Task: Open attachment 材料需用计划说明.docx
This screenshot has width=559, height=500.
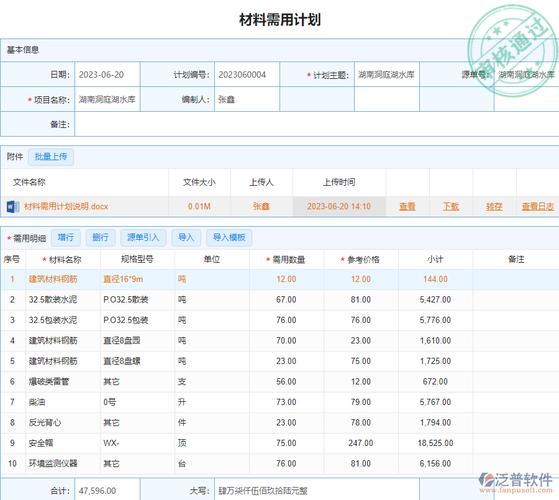Action: [x=66, y=206]
